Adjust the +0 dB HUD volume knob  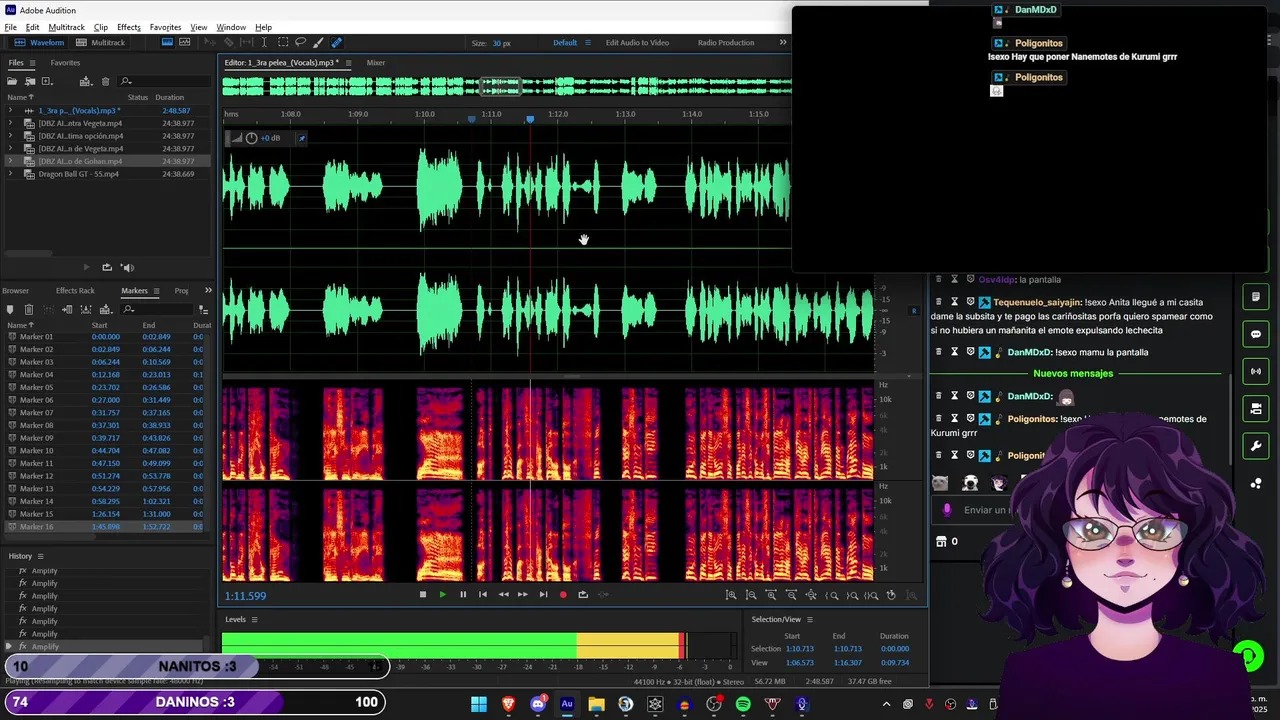(x=251, y=138)
